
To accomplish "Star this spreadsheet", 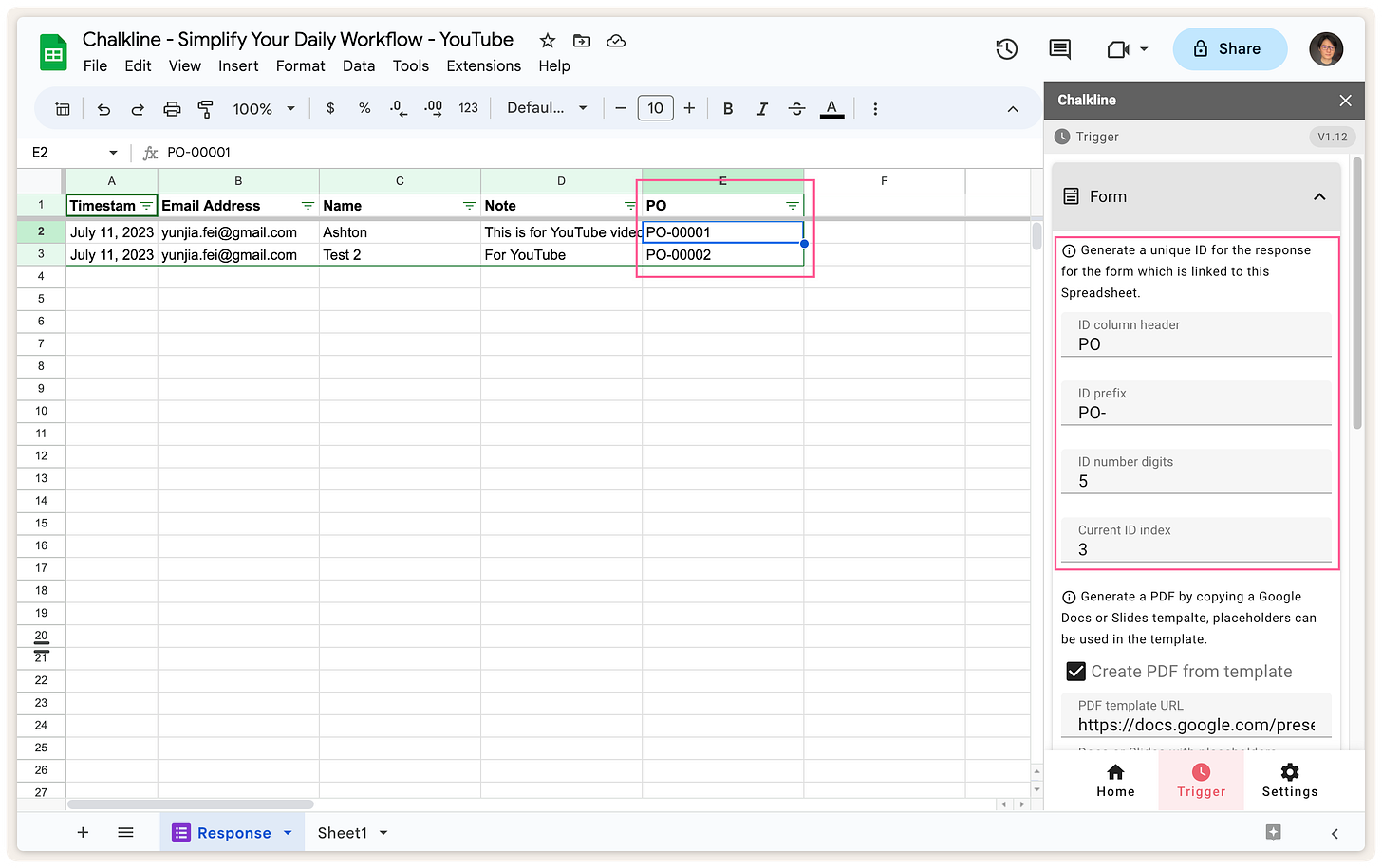I will (x=548, y=41).
